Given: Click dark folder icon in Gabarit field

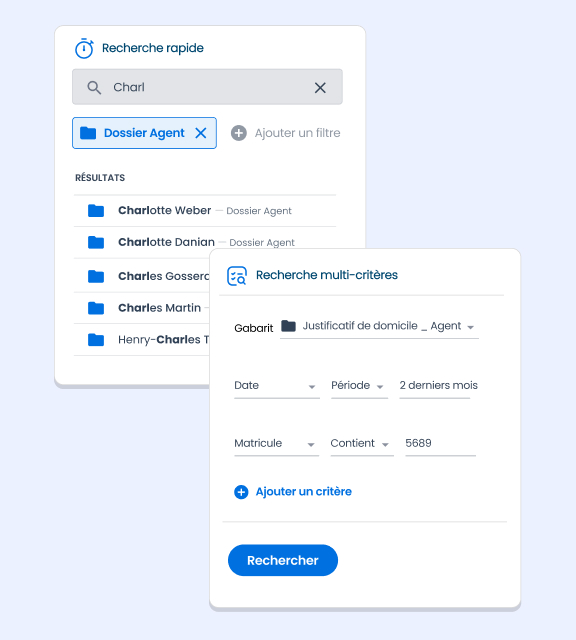Looking at the screenshot, I should 289,326.
